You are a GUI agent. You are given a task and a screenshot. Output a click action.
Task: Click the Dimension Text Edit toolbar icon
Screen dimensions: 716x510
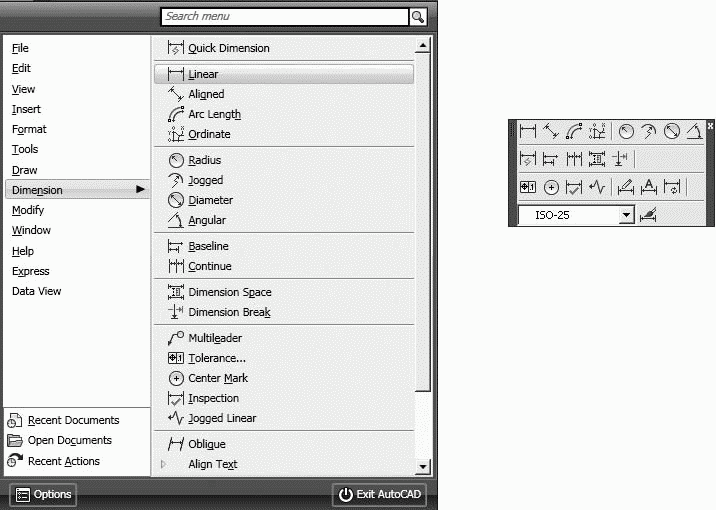pos(649,186)
